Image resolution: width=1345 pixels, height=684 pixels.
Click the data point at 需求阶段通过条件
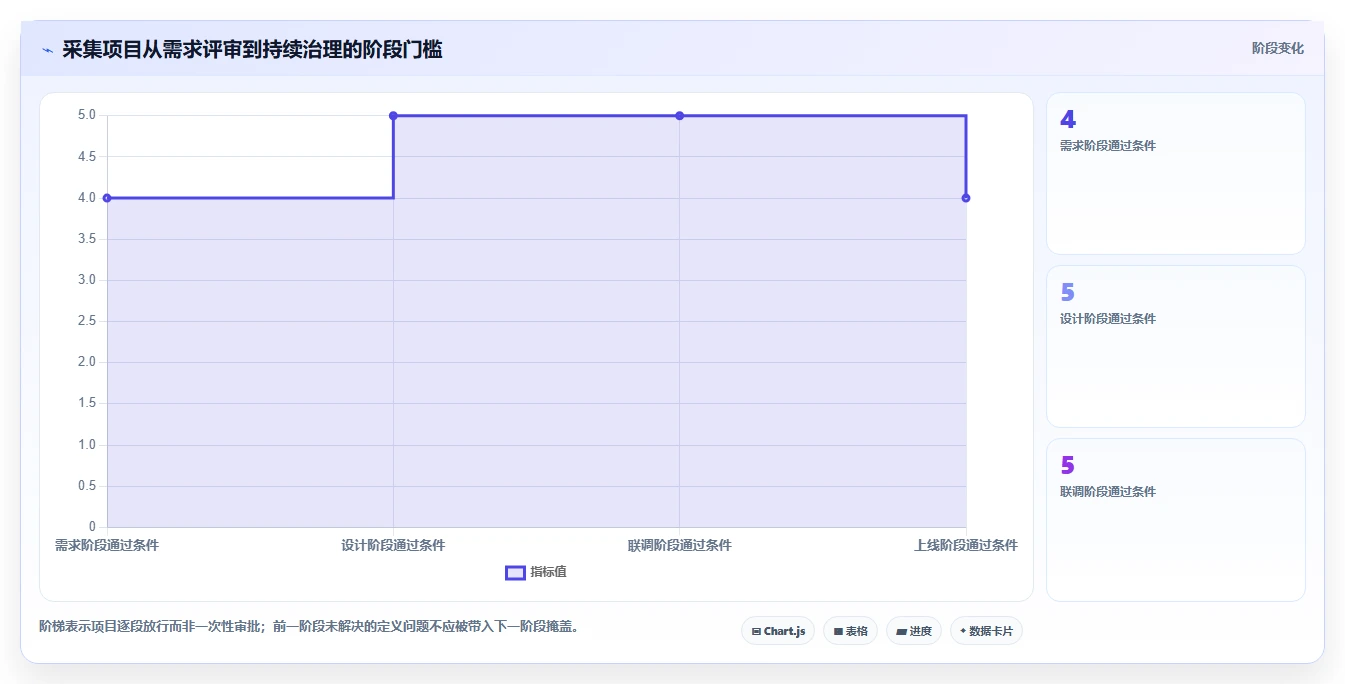pyautogui.click(x=107, y=198)
